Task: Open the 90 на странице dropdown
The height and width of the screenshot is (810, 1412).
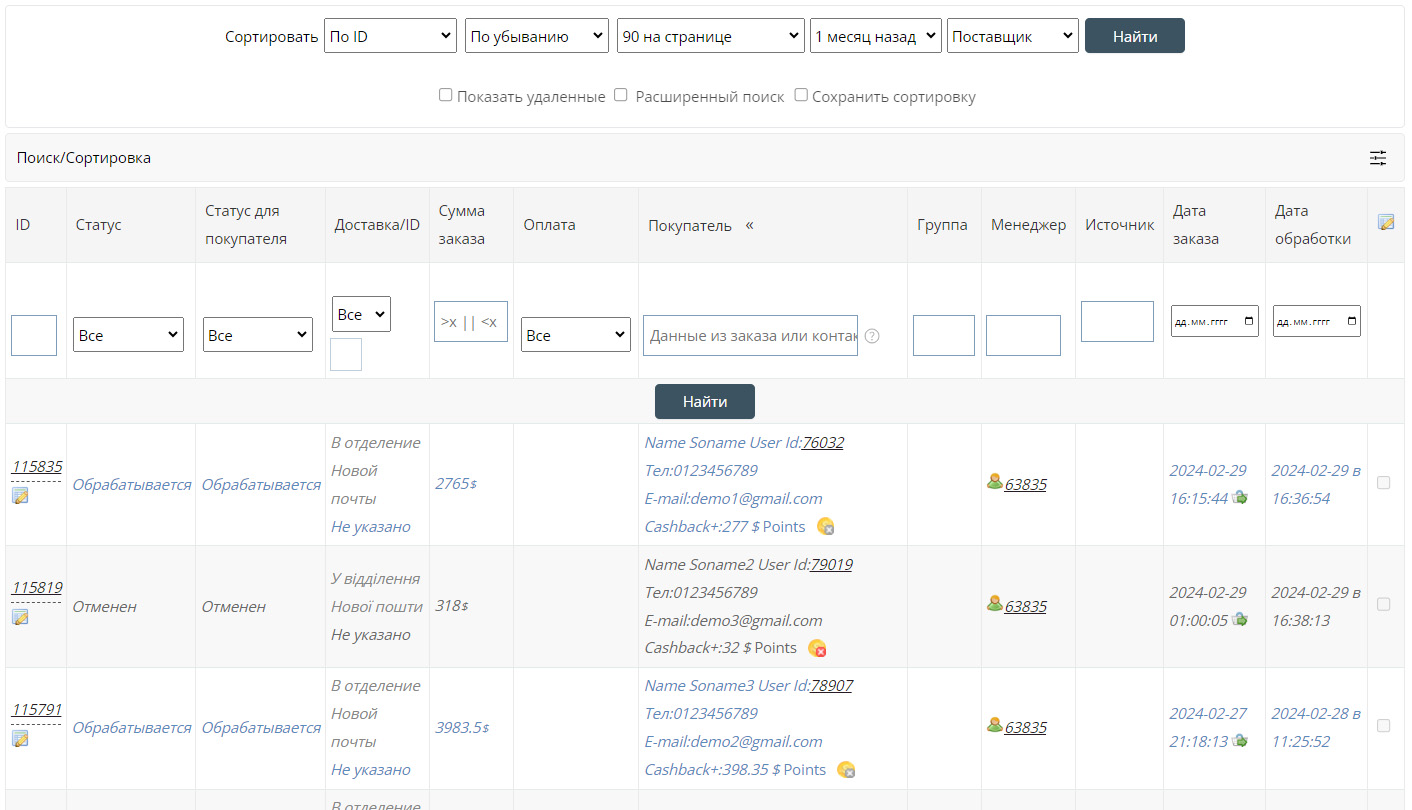Action: 710,36
